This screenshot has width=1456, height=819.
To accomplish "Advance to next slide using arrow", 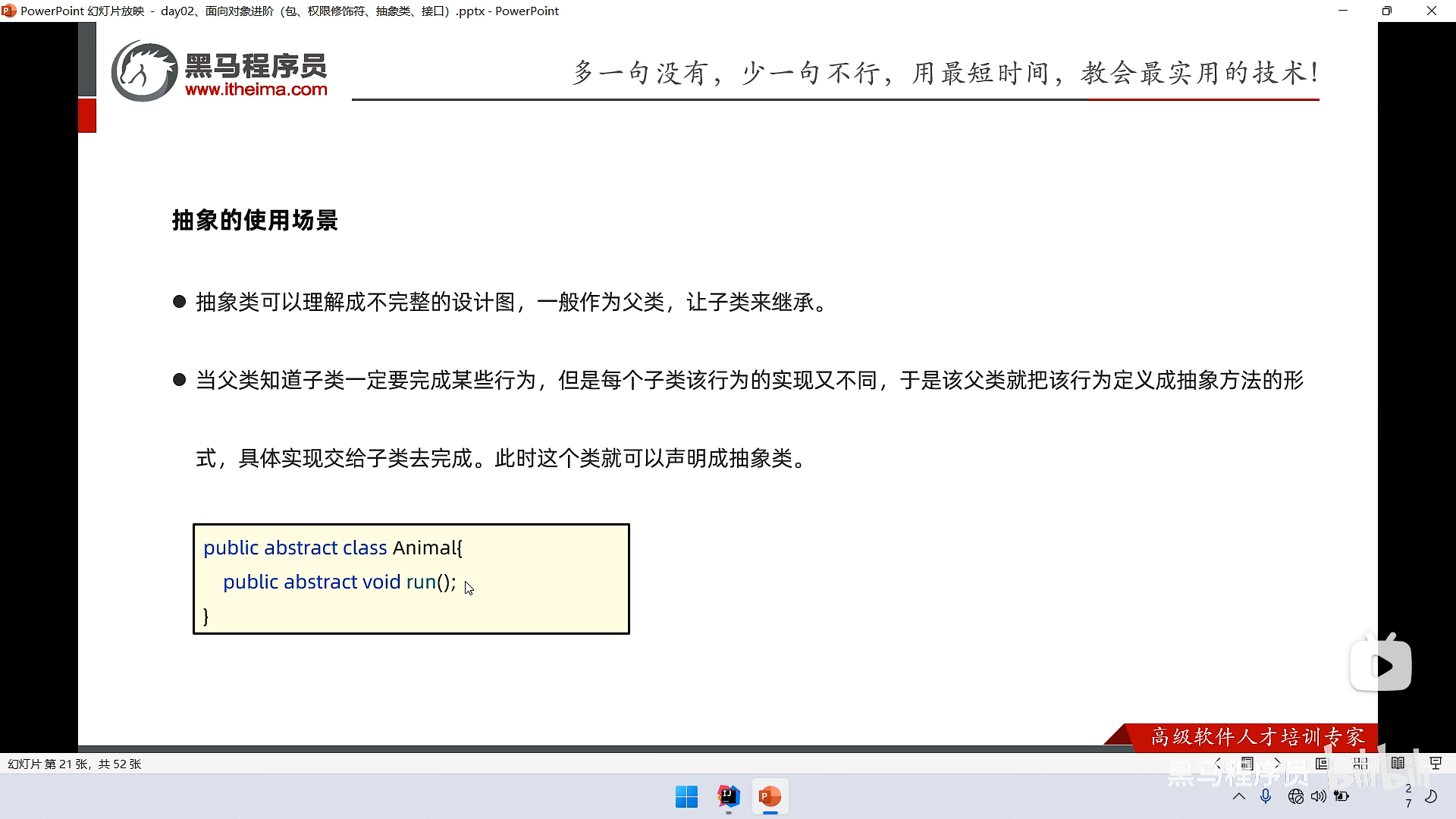I will (x=1277, y=764).
